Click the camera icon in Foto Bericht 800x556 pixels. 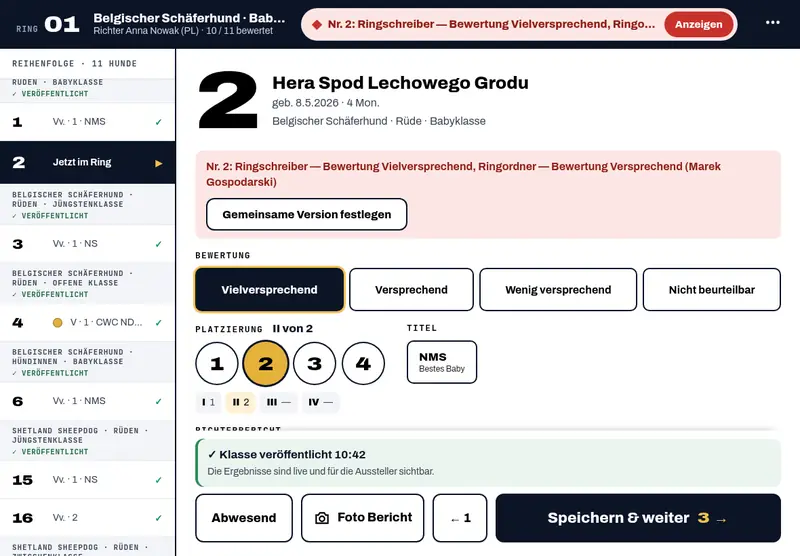[x=322, y=518]
